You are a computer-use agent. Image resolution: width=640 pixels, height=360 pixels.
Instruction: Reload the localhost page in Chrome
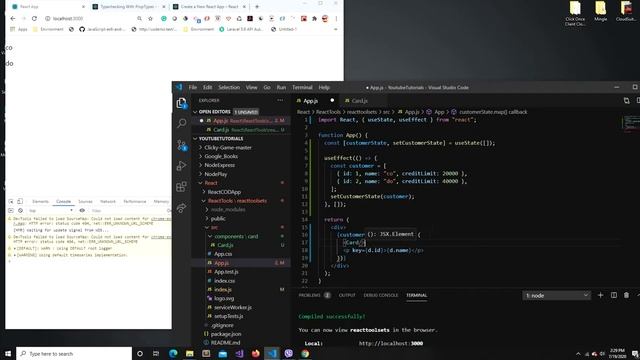coord(34,18)
